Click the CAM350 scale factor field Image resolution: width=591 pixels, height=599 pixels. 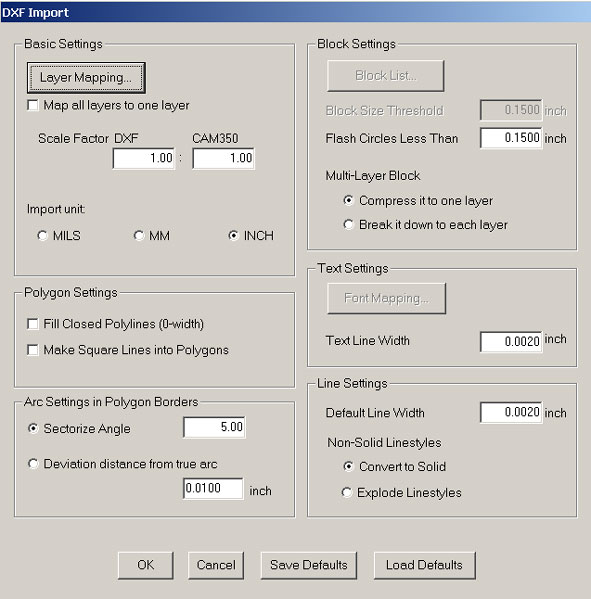click(x=223, y=158)
